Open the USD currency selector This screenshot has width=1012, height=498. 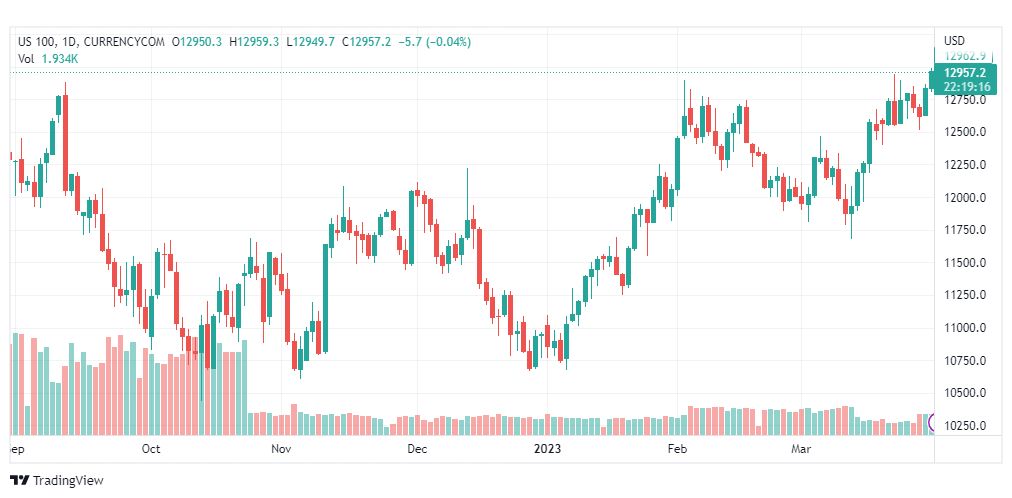954,40
